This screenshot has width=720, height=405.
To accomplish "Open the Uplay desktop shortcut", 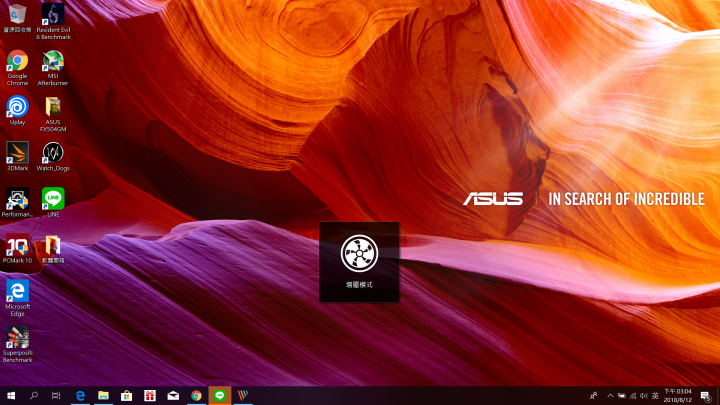I will click(x=17, y=110).
